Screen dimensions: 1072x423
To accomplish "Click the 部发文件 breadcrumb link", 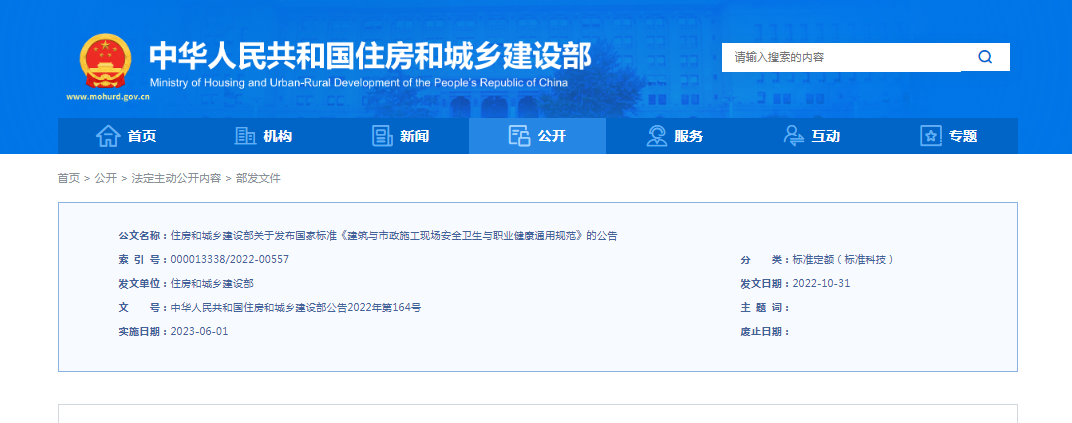I will [x=258, y=178].
